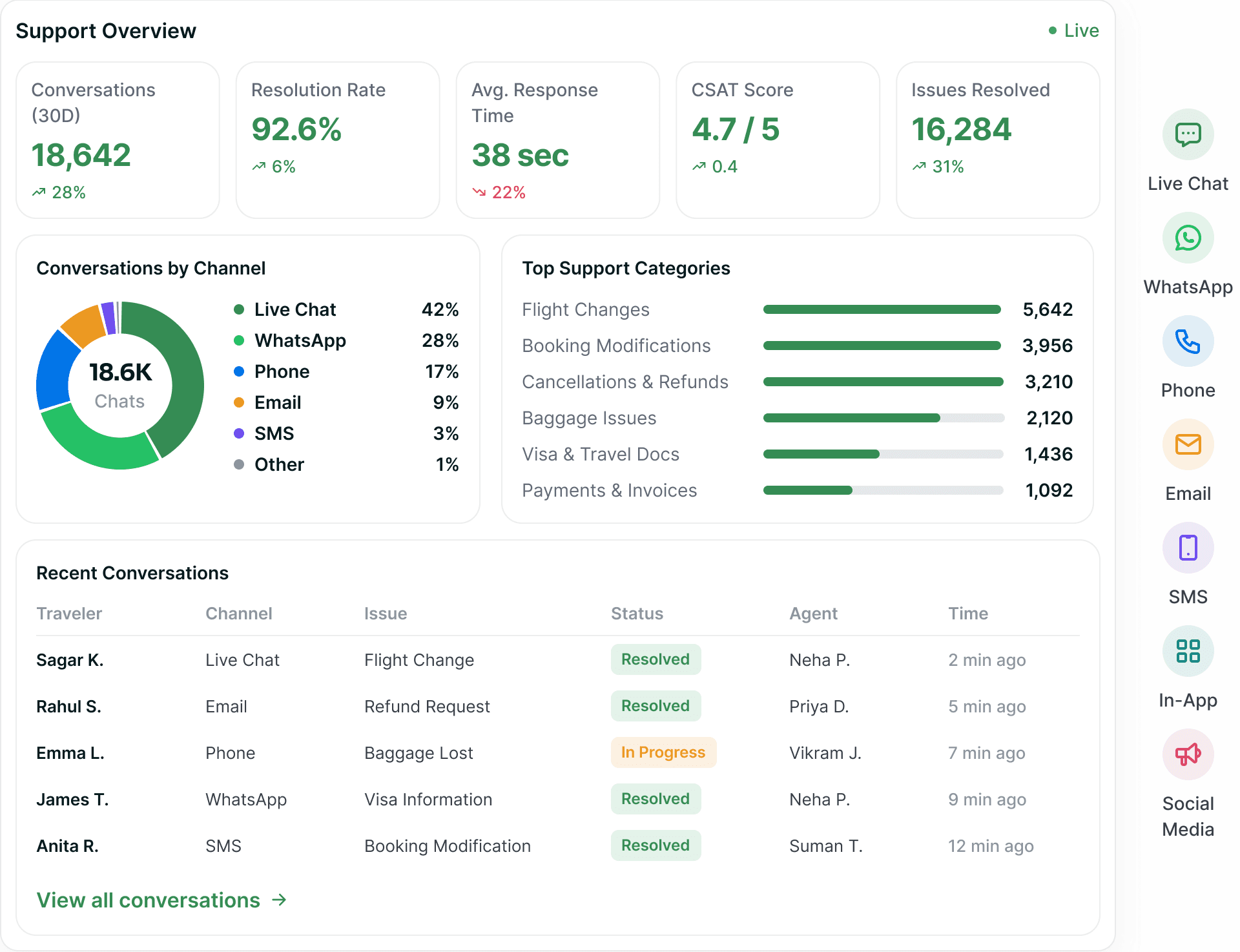The width and height of the screenshot is (1240, 952).
Task: Click the downward trend icon under 38 sec
Action: [x=479, y=192]
